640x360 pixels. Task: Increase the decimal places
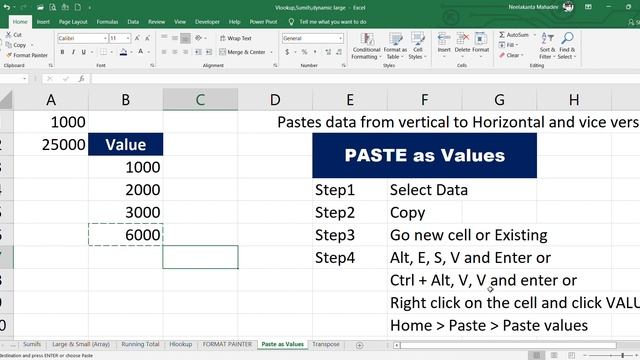(328, 52)
